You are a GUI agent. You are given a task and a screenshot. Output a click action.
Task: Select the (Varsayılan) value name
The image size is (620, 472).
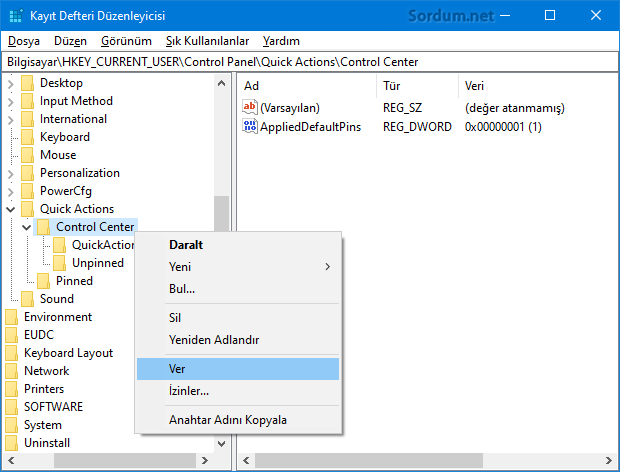290,108
